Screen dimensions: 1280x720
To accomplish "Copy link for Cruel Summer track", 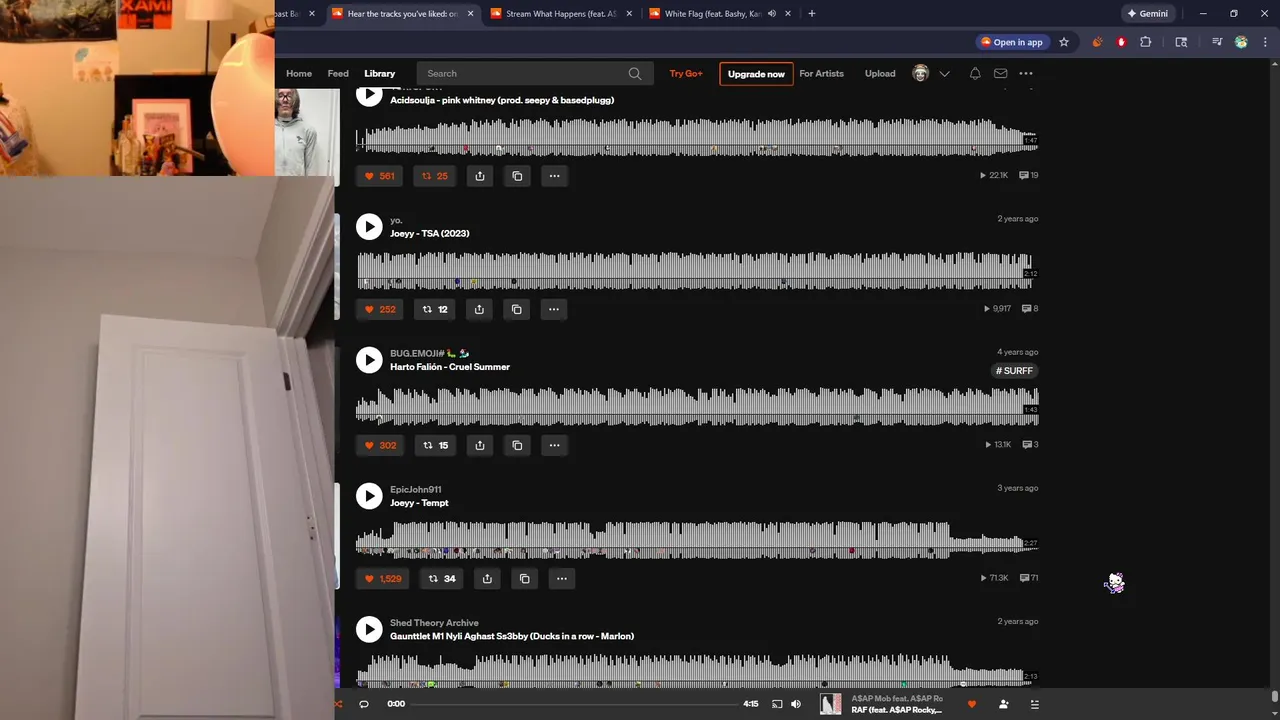I will (517, 445).
